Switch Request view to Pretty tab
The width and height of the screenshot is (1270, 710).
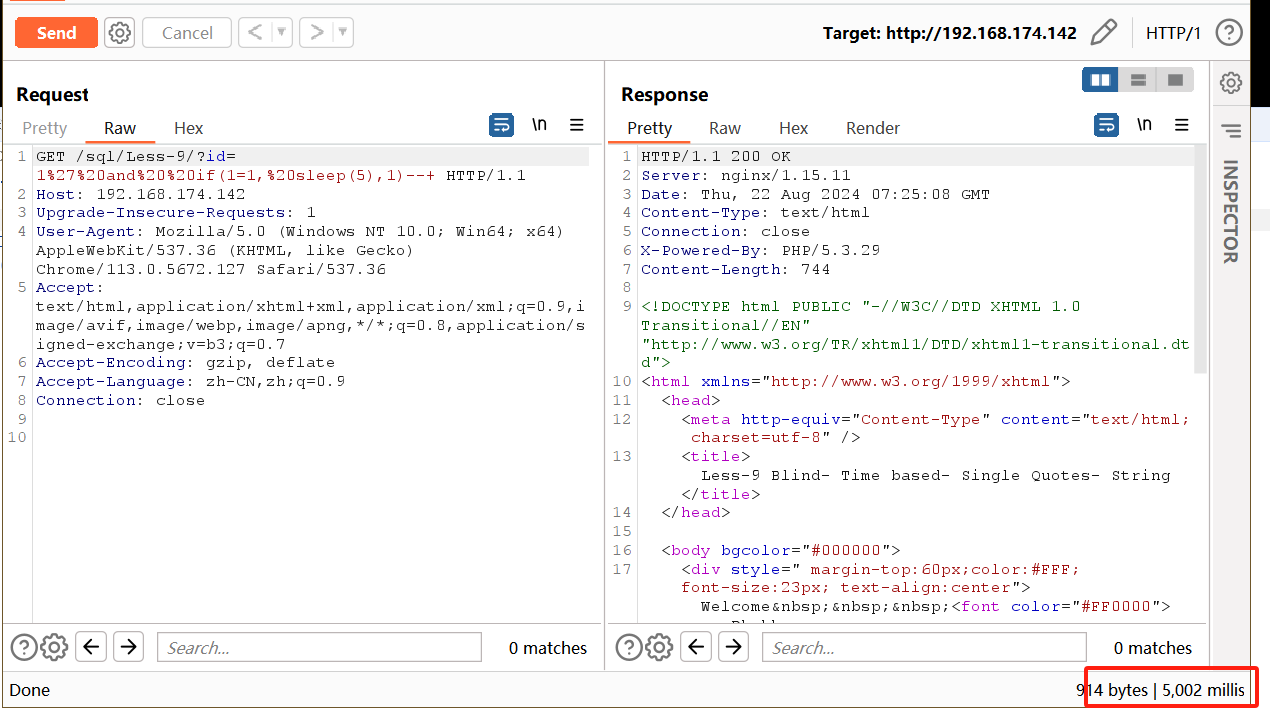pyautogui.click(x=44, y=128)
